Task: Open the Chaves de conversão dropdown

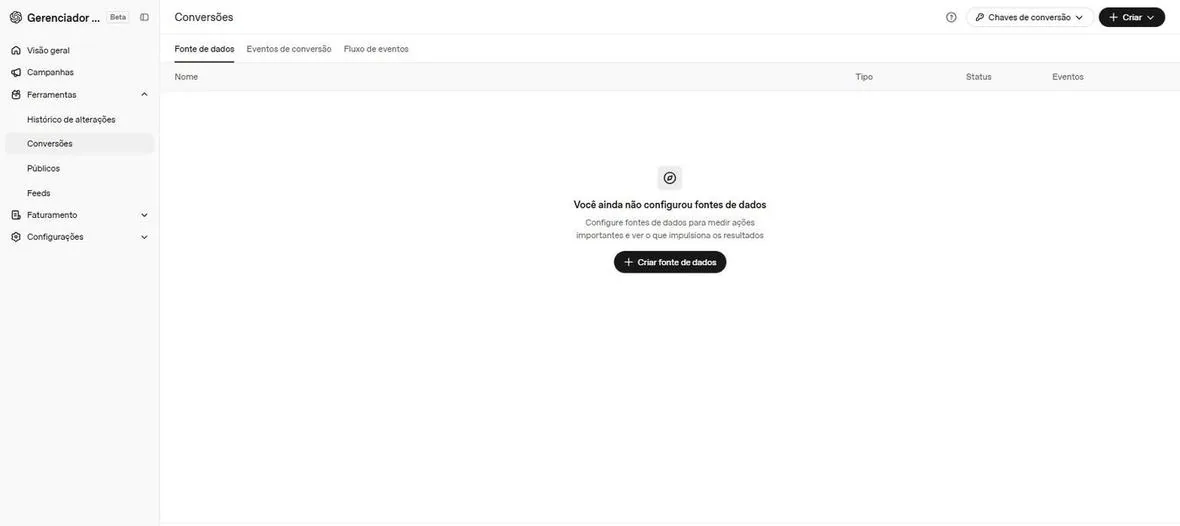Action: pyautogui.click(x=1029, y=17)
